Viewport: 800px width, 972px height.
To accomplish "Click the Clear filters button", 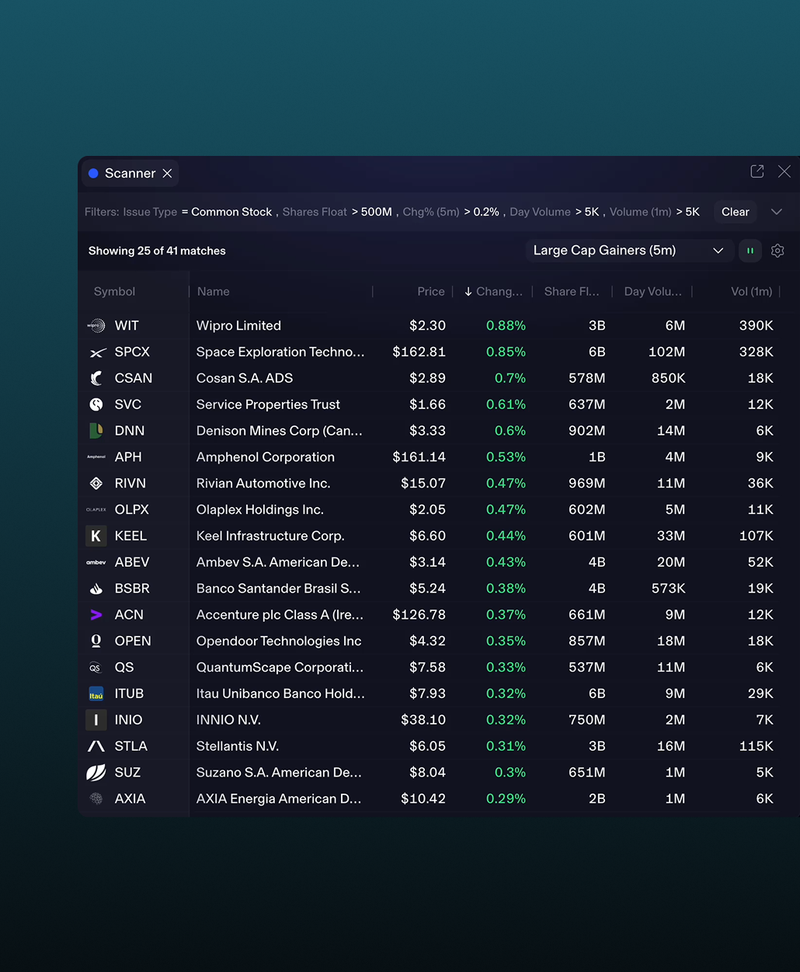I will [735, 212].
